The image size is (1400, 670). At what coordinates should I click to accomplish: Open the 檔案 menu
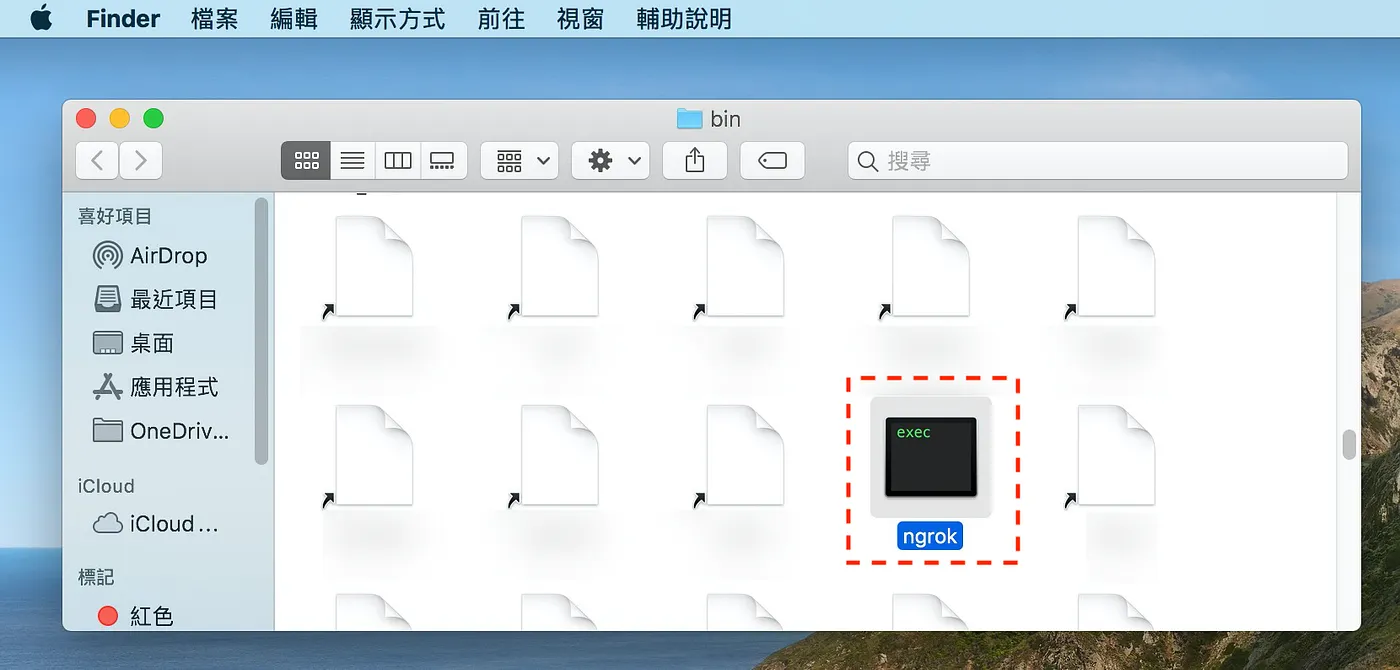[214, 19]
